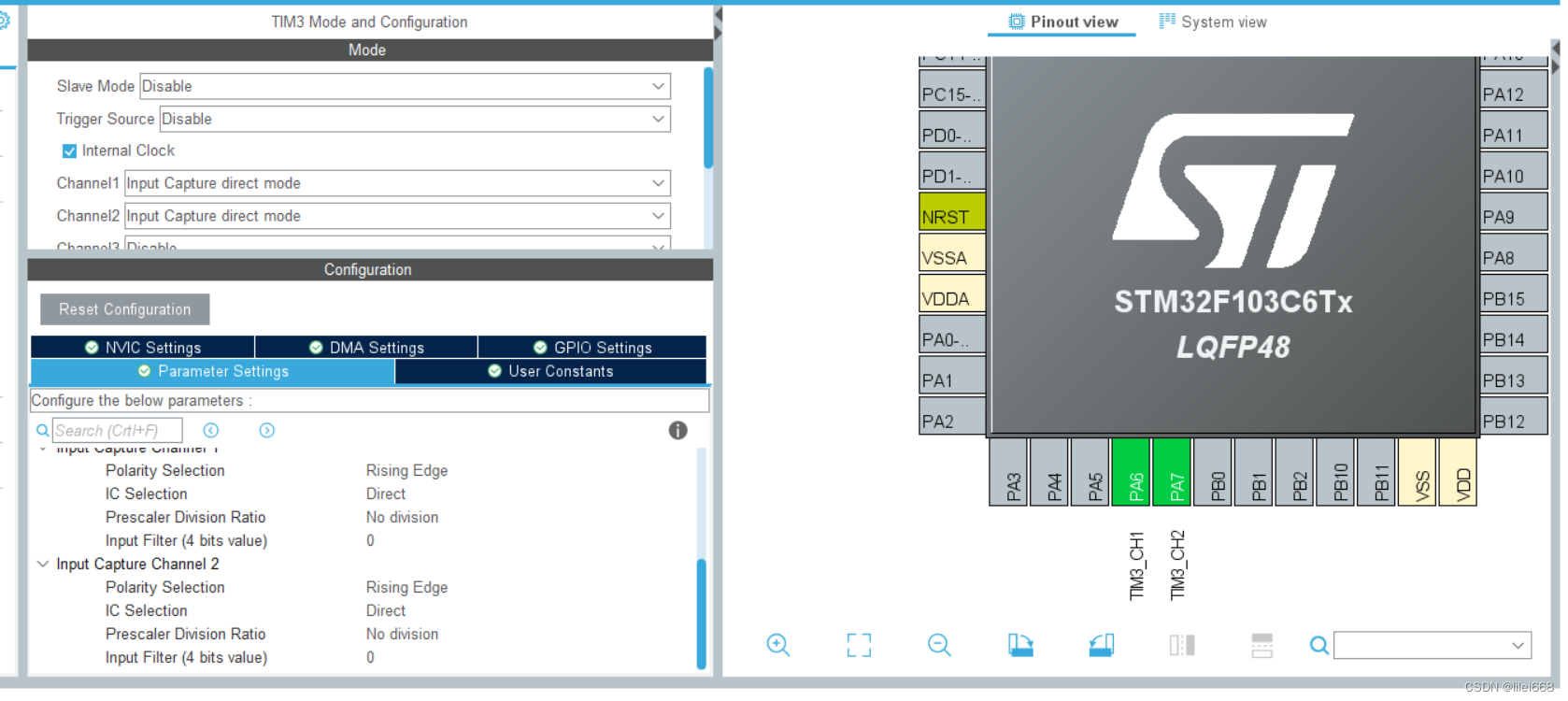1568x701 pixels.
Task: Click the TIM3_CH2 pin label
Action: (1177, 566)
